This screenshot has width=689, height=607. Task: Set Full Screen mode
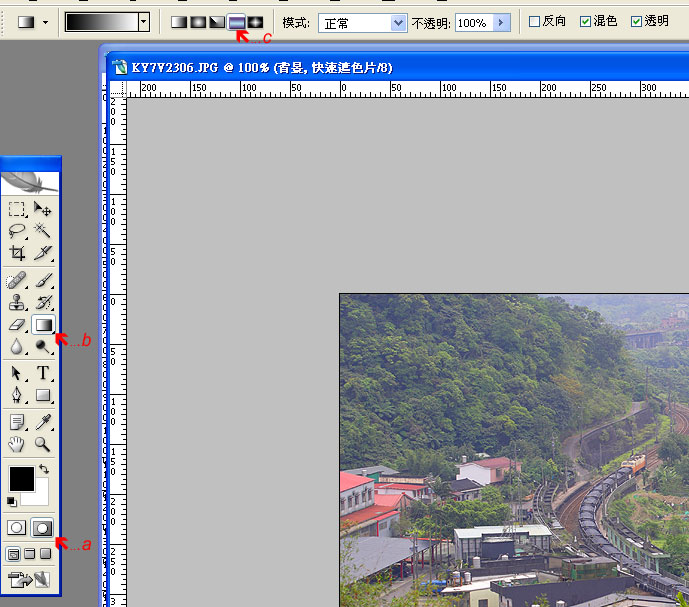46,554
